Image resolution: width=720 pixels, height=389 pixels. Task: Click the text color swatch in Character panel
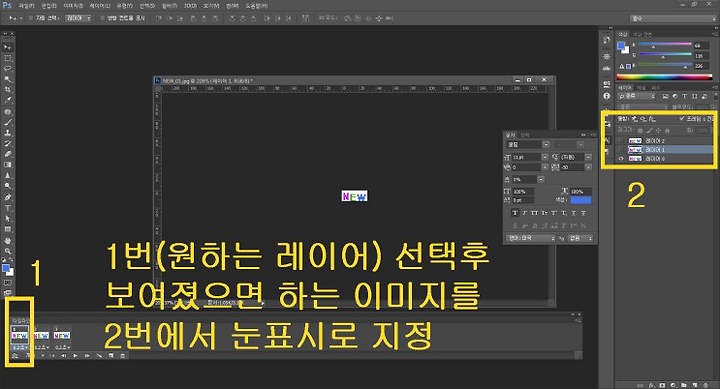580,200
